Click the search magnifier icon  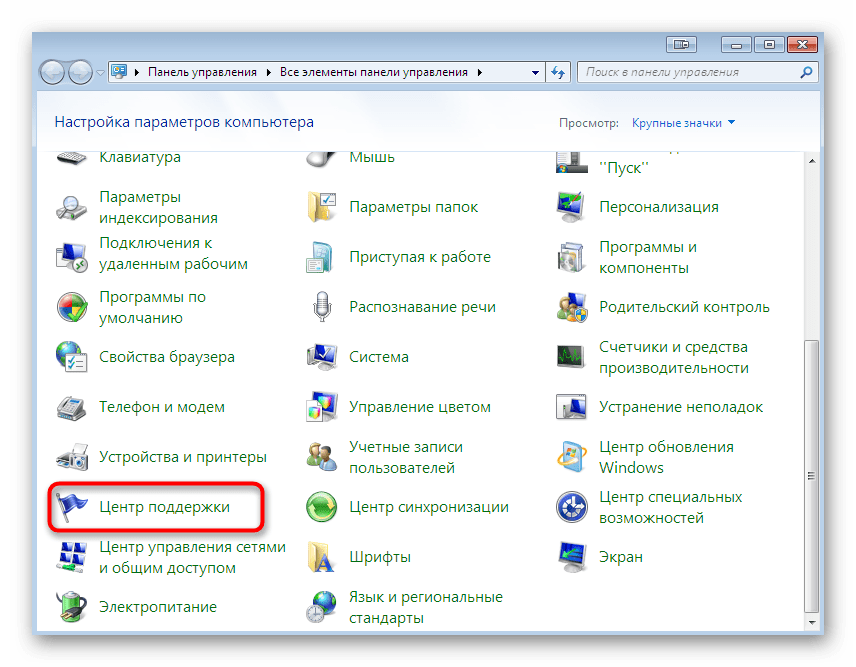click(x=806, y=73)
